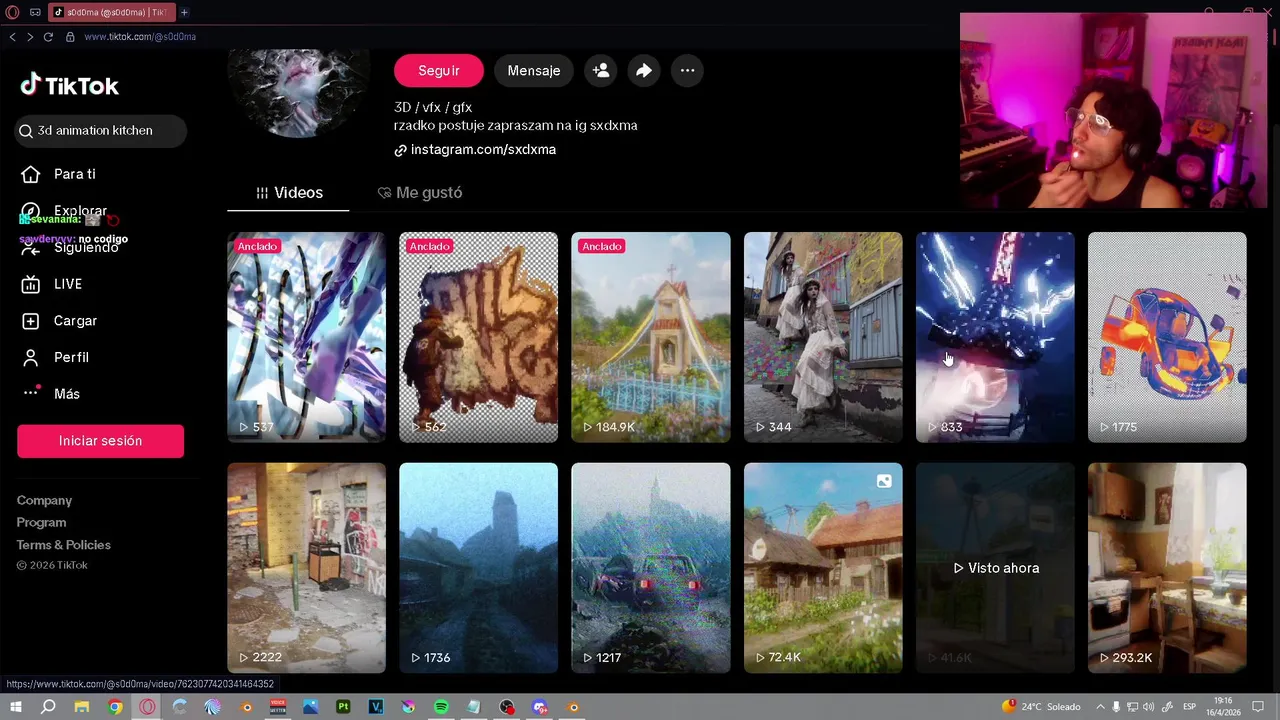Open colorful car video with 1775 views

(1167, 337)
